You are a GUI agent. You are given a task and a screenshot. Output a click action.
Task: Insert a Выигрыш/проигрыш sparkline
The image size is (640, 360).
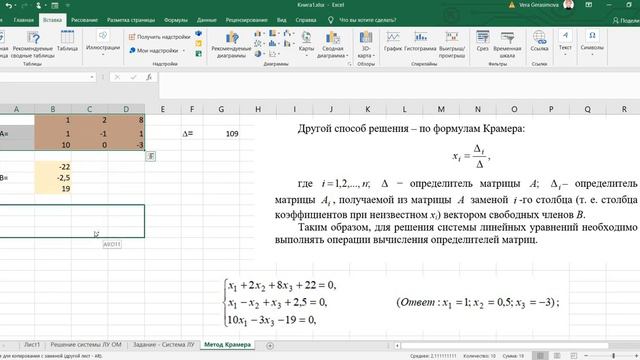(452, 44)
